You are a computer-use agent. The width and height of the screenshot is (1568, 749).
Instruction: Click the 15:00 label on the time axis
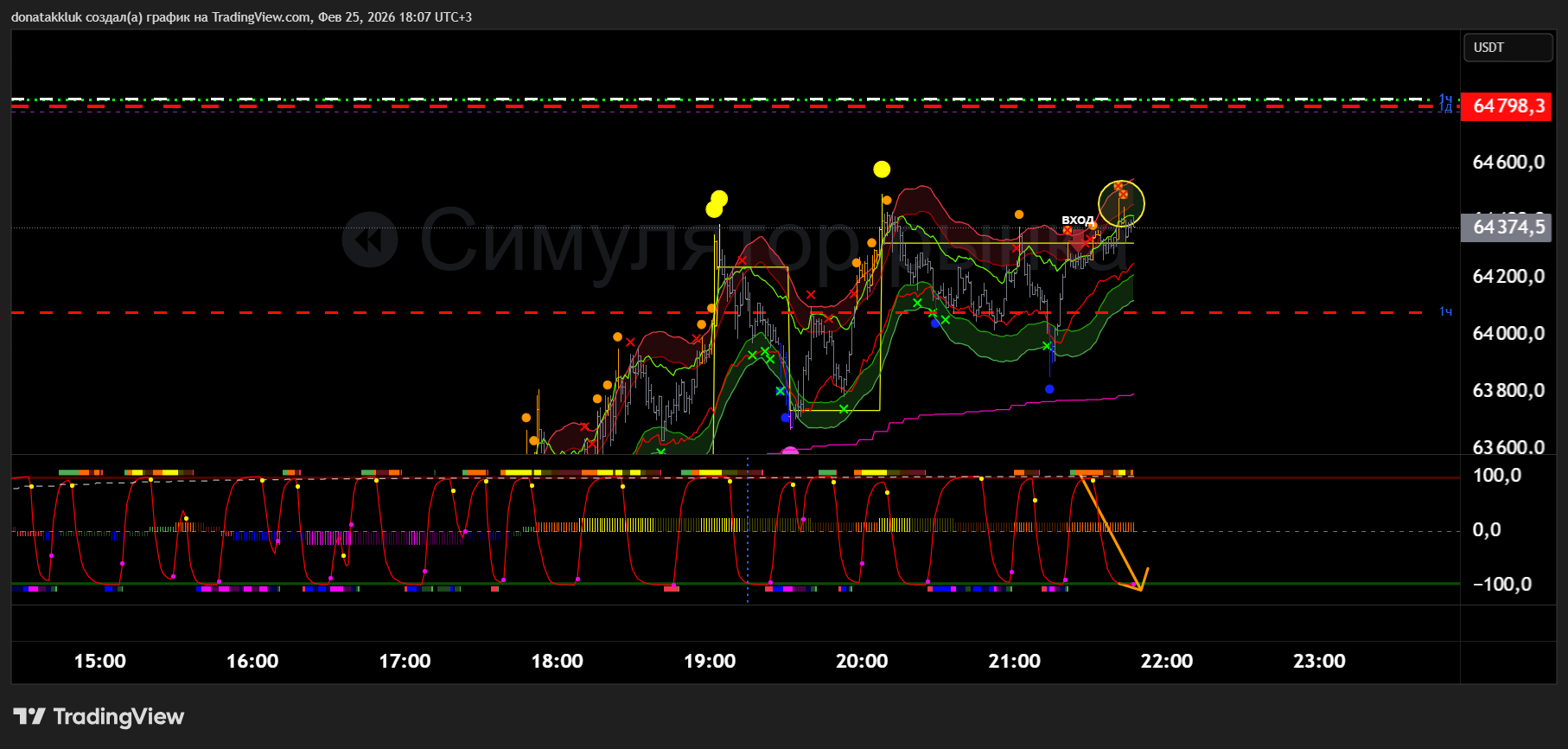point(100,662)
